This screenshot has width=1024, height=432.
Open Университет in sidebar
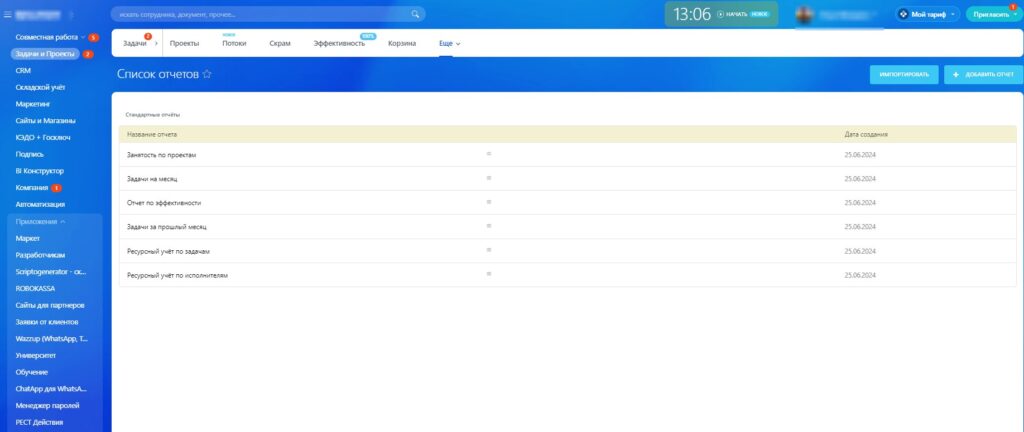pos(35,356)
